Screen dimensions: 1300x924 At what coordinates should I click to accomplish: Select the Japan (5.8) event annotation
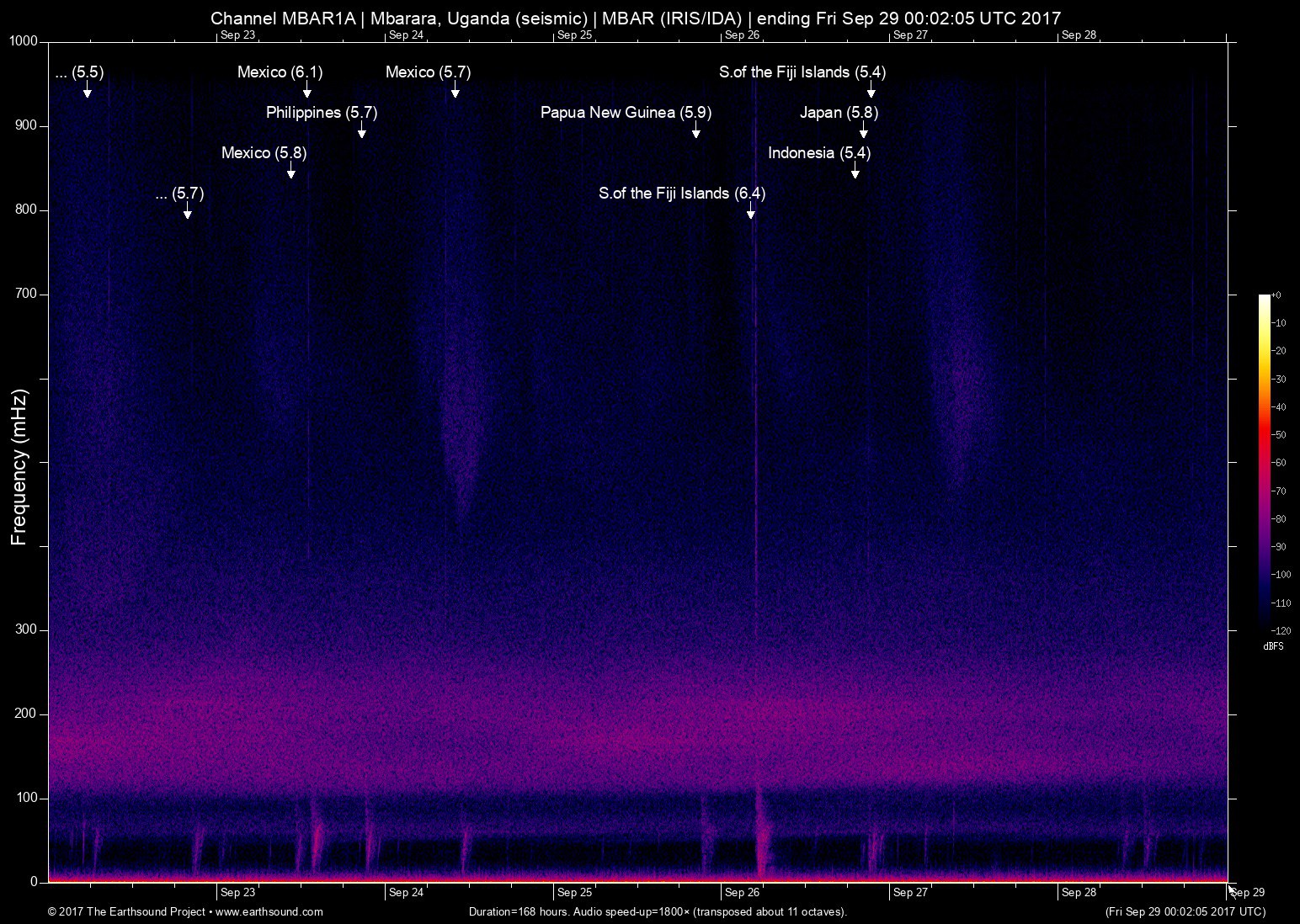pos(839,112)
